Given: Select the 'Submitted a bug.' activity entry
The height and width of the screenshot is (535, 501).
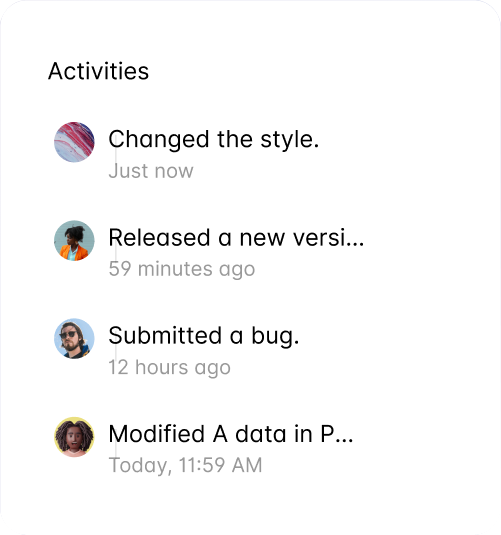Looking at the screenshot, I should tap(204, 336).
